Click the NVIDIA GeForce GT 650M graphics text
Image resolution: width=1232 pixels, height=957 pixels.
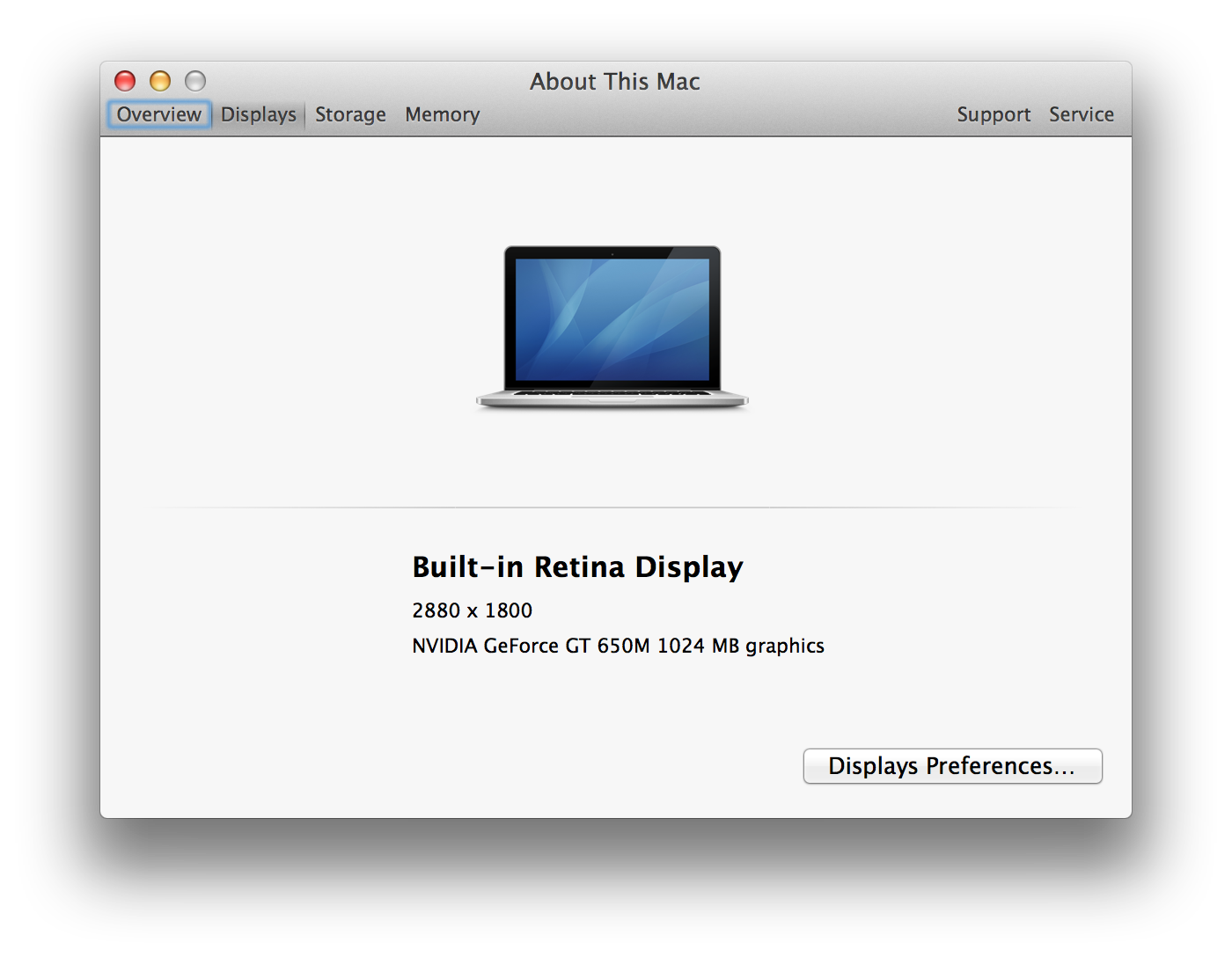618,646
